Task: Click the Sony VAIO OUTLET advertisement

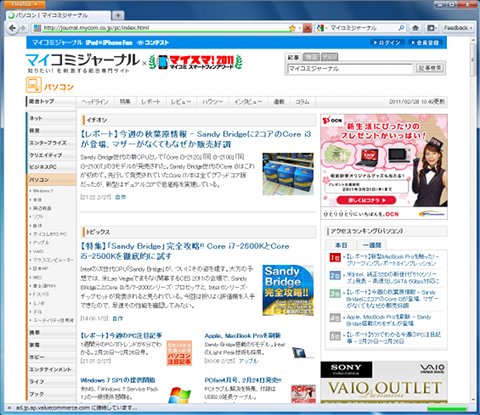Action: (x=384, y=382)
